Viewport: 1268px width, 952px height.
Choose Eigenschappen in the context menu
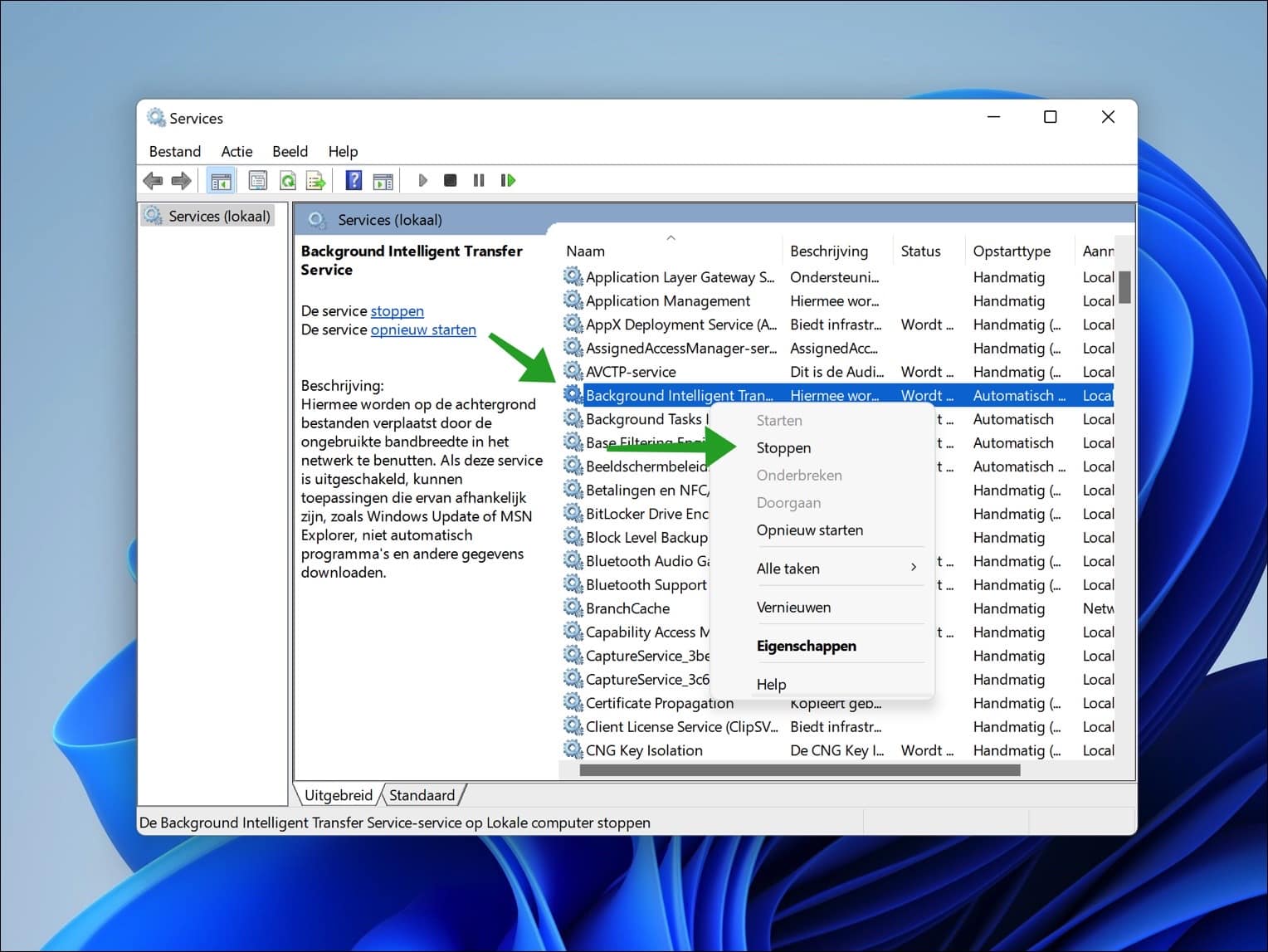pos(806,646)
